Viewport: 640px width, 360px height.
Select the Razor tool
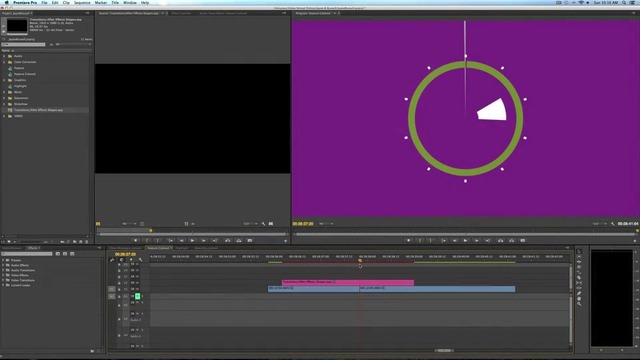point(579,278)
